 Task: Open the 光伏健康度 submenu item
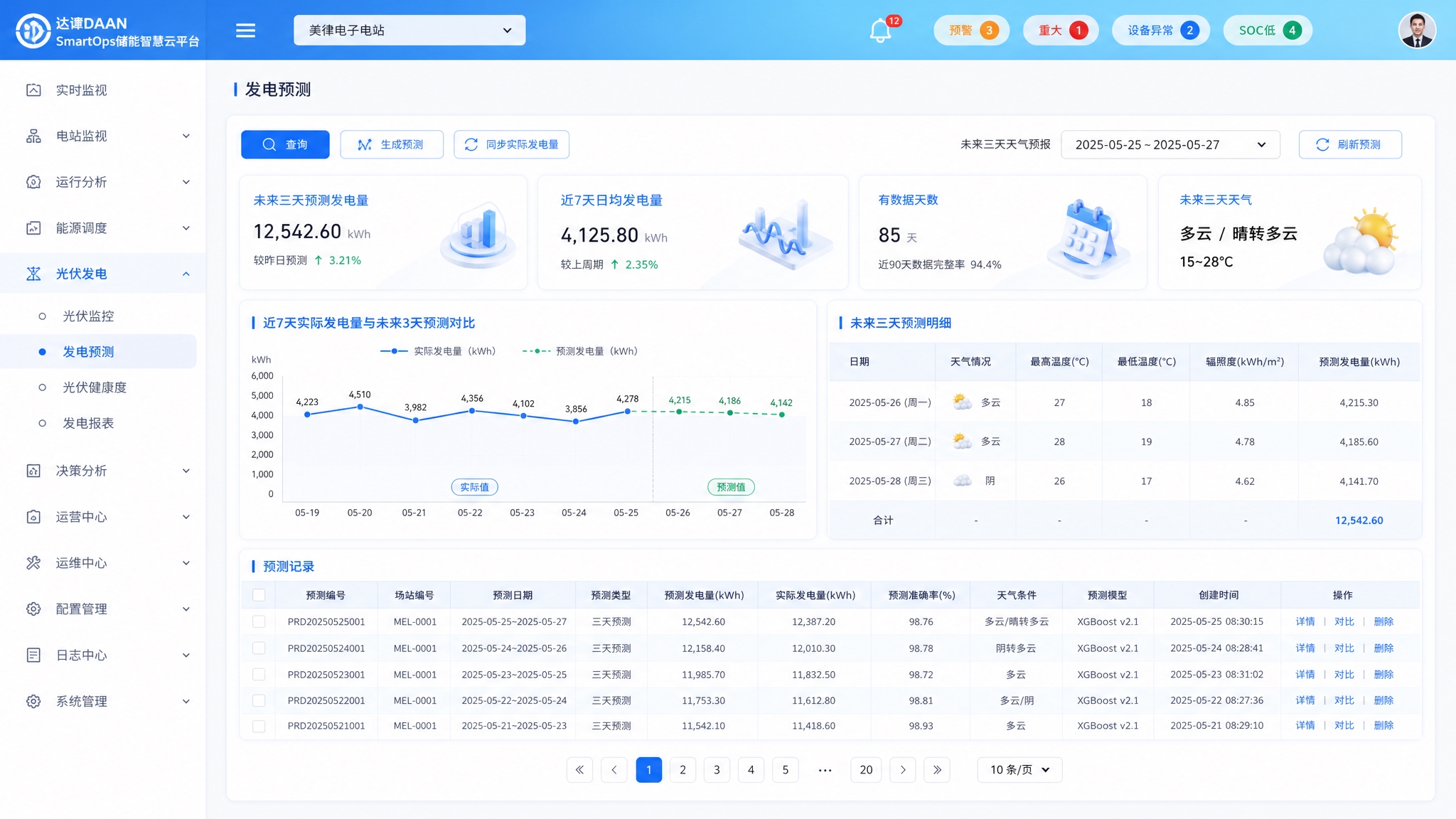[95, 387]
